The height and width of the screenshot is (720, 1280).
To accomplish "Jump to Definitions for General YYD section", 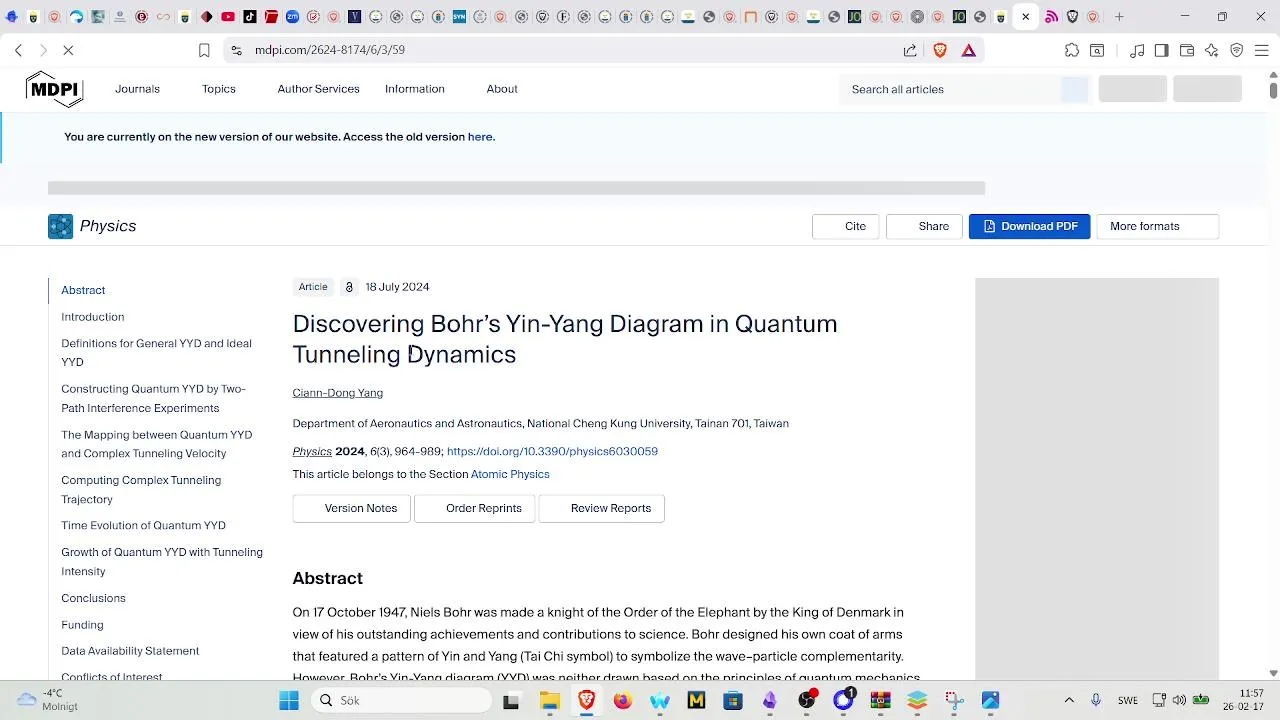I will (156, 352).
